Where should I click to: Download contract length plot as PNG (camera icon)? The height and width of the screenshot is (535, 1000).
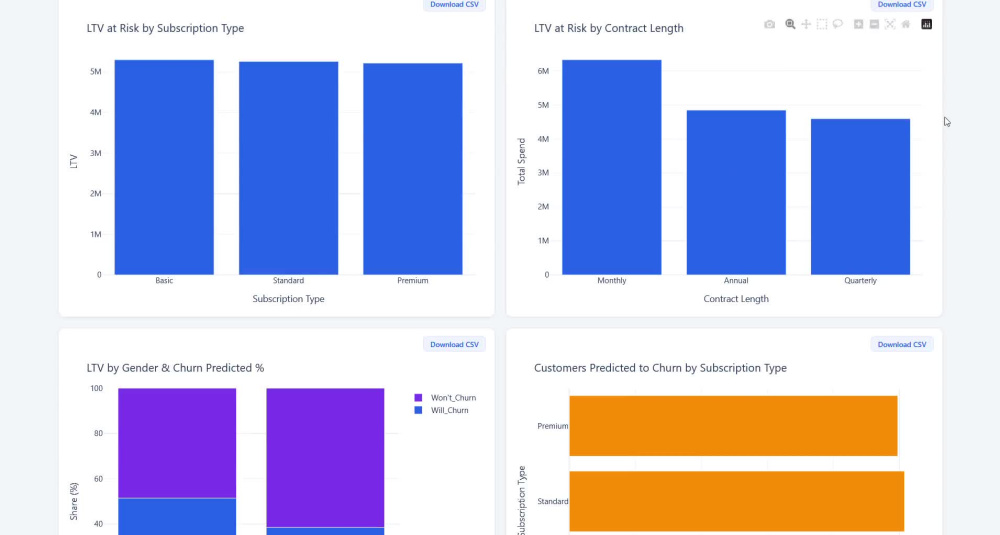(770, 24)
